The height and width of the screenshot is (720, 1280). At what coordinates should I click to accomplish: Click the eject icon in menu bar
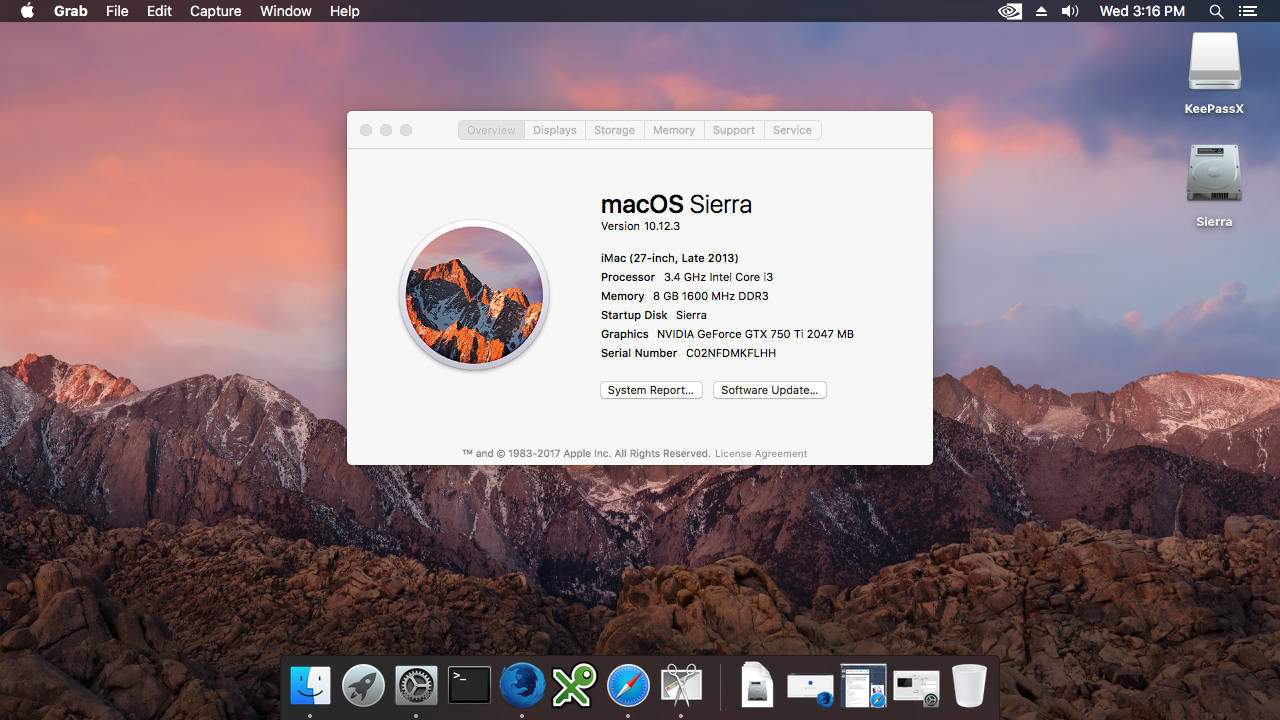tap(1041, 11)
